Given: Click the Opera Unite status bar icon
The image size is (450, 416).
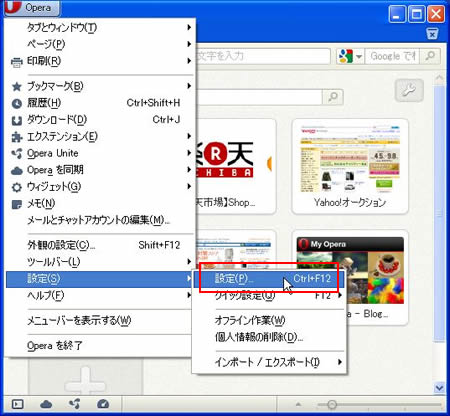Looking at the screenshot, I should coord(74,404).
